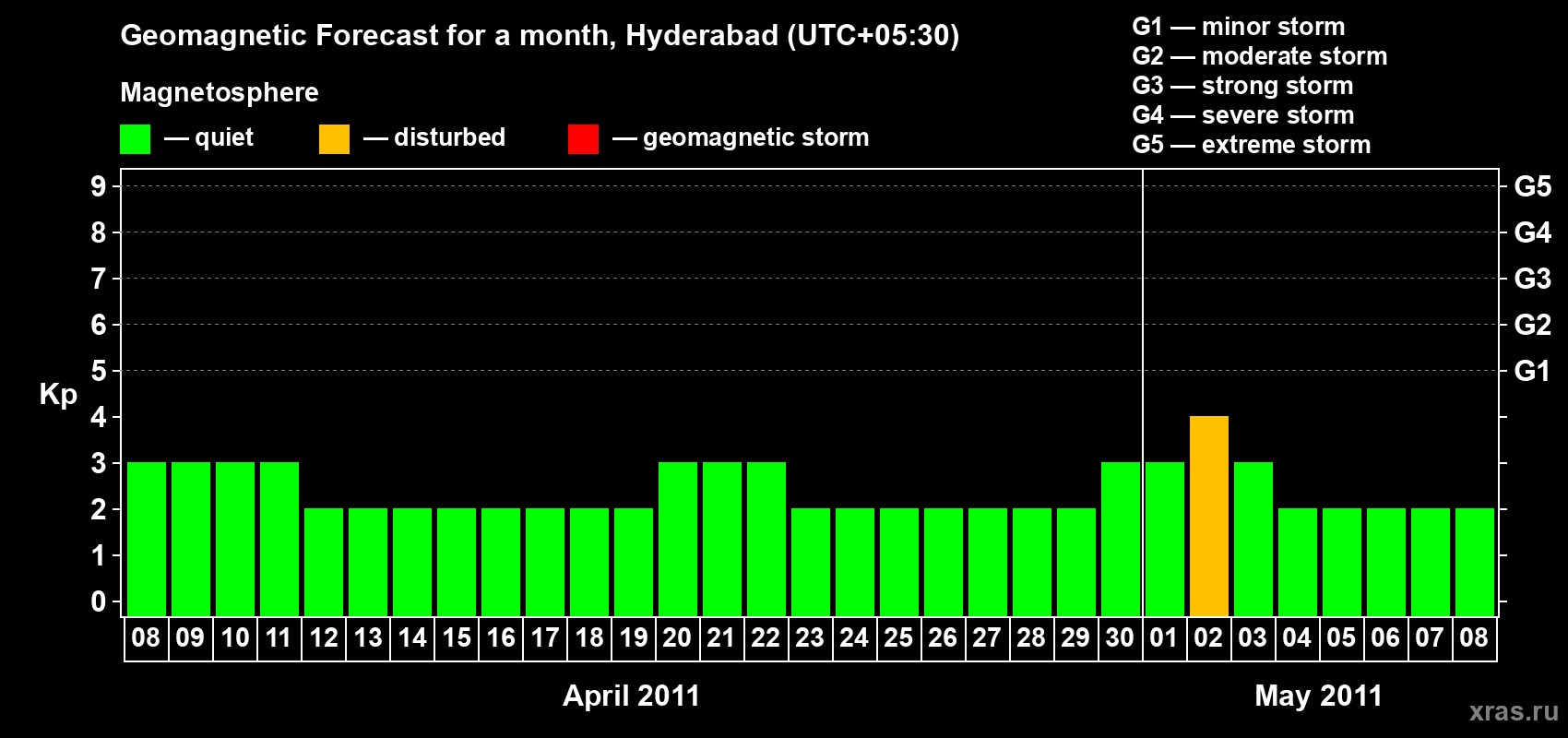
Task: Click the 'G2 — moderate storm' legend line
Action: click(1260, 56)
